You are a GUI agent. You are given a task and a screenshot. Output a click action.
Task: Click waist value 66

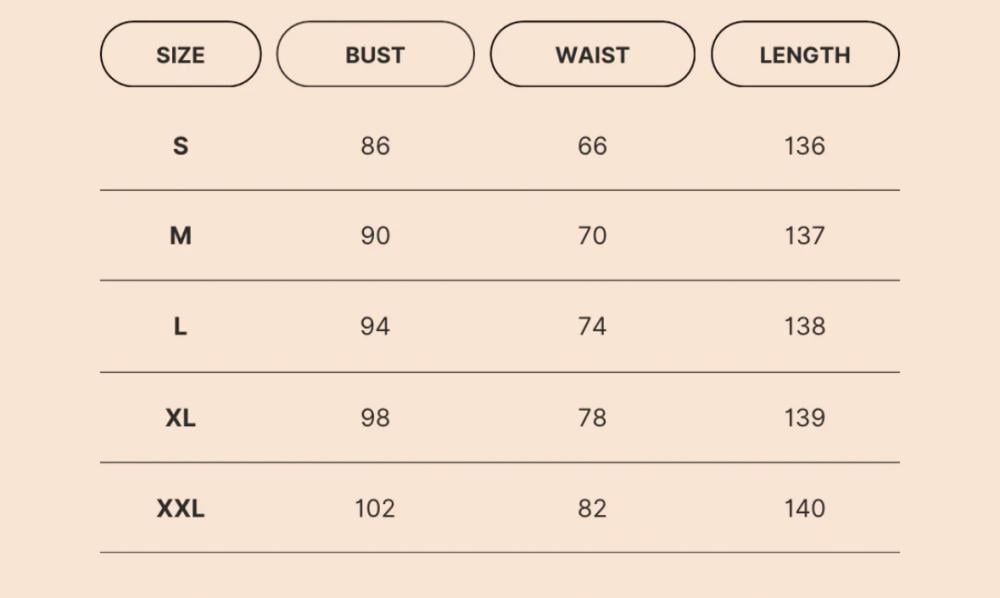(592, 146)
